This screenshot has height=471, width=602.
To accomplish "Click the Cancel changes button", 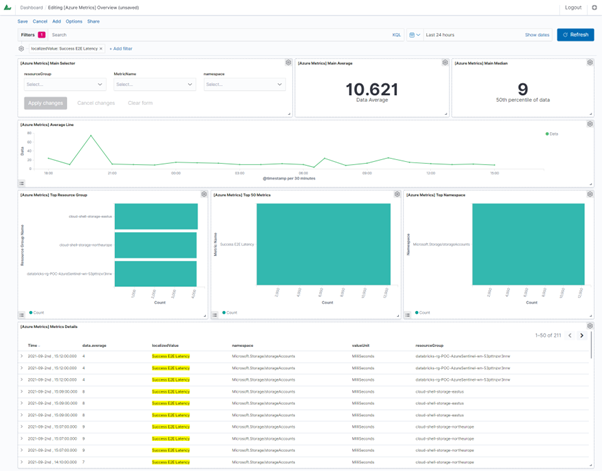I will point(96,103).
